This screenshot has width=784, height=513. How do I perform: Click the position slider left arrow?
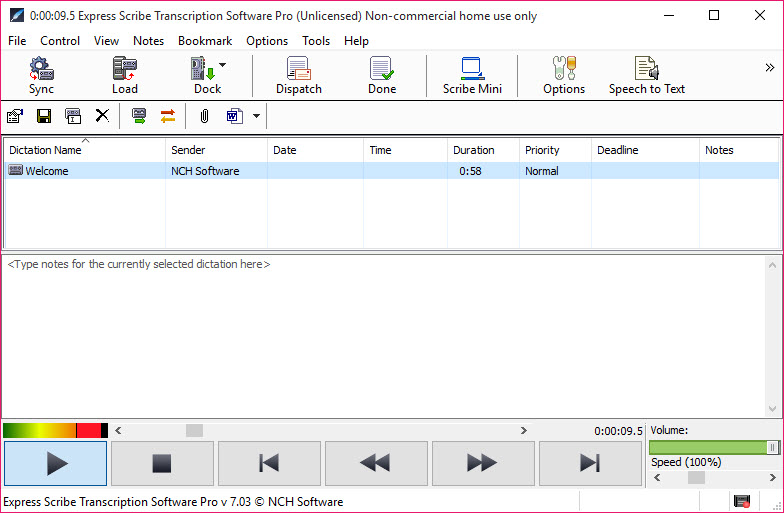tap(118, 430)
